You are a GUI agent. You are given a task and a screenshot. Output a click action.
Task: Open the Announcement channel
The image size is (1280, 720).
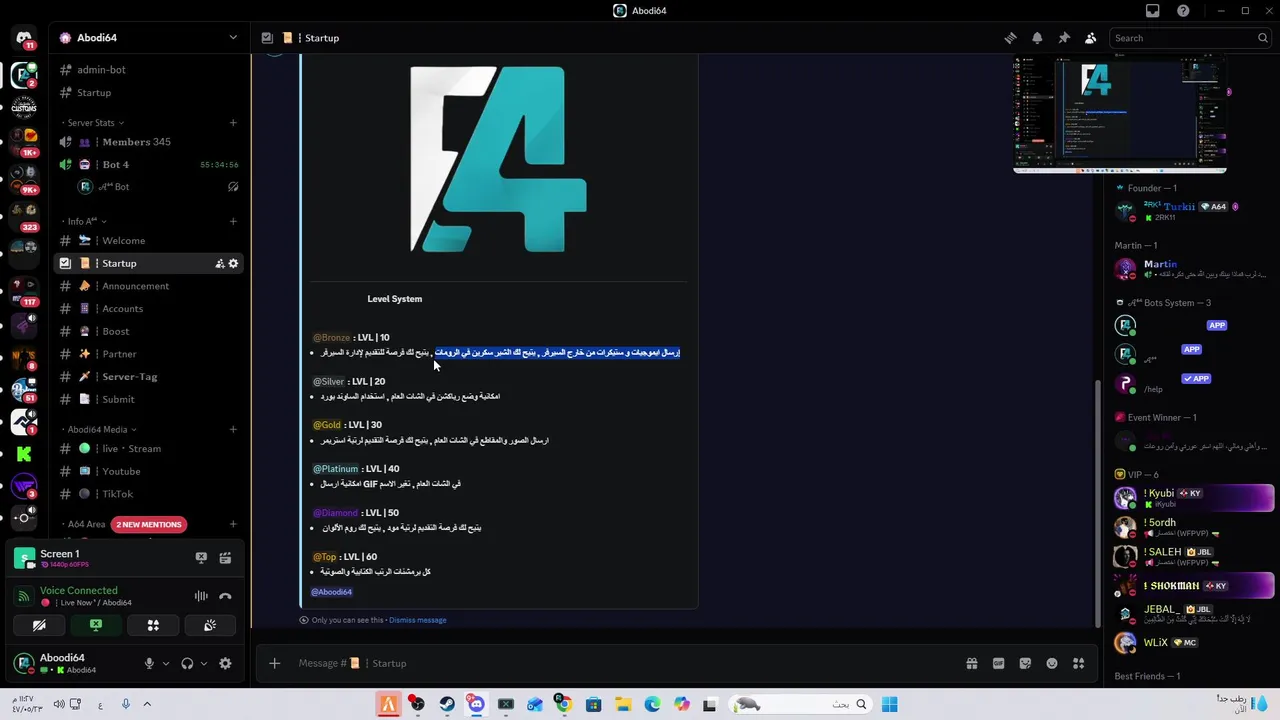point(149,286)
